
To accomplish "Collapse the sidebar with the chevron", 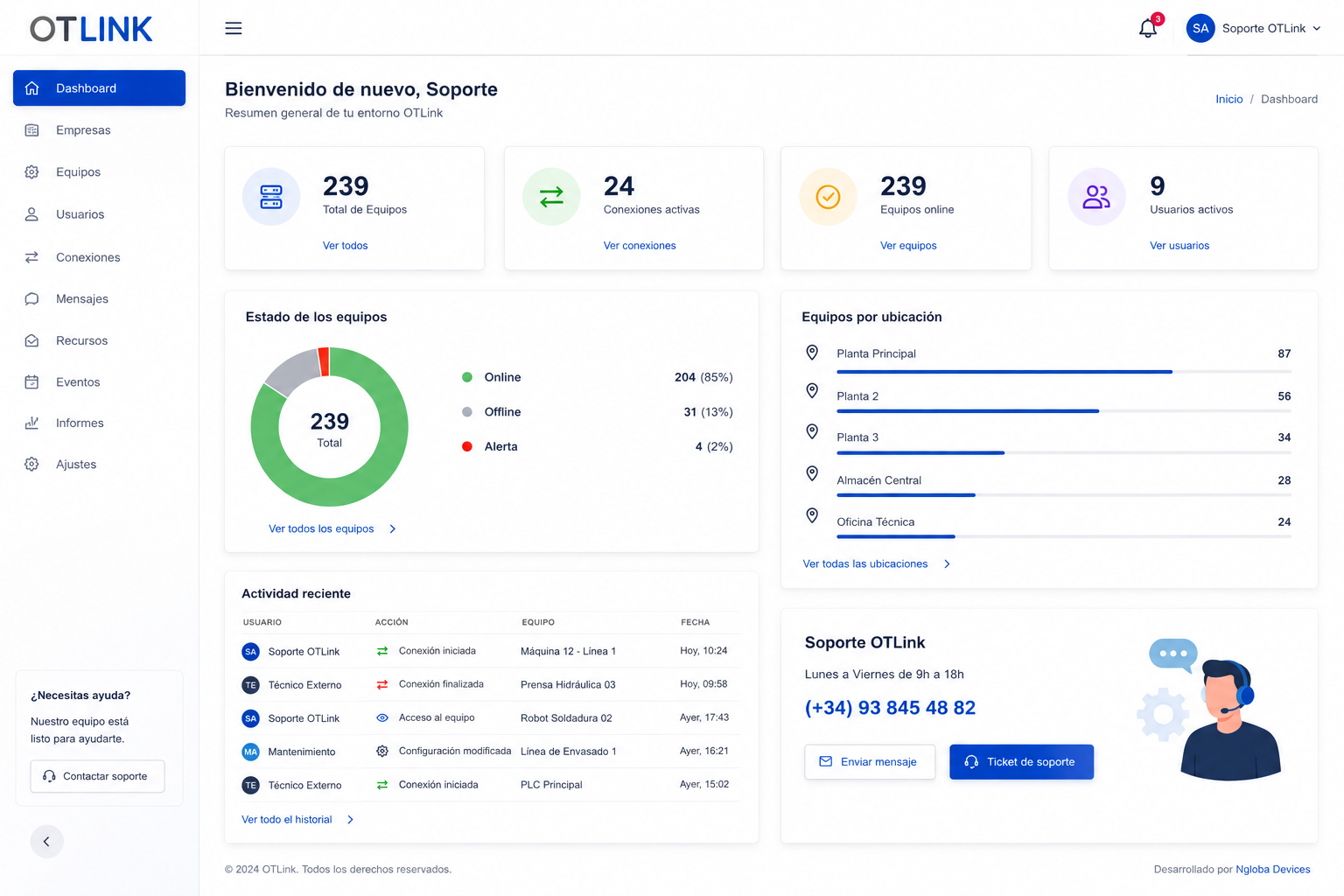I will tap(46, 842).
